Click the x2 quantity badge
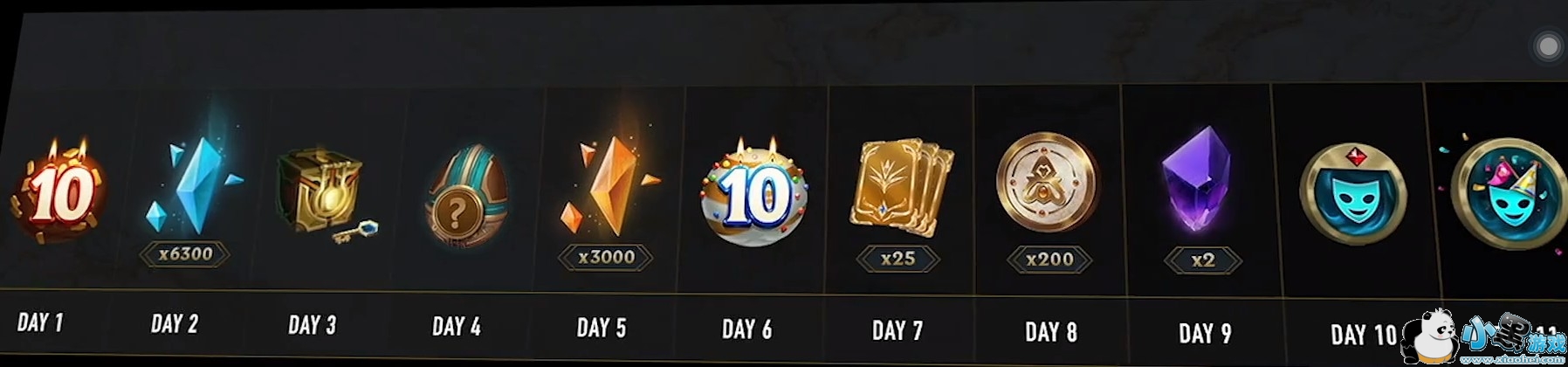1568x367 pixels. click(x=1202, y=260)
